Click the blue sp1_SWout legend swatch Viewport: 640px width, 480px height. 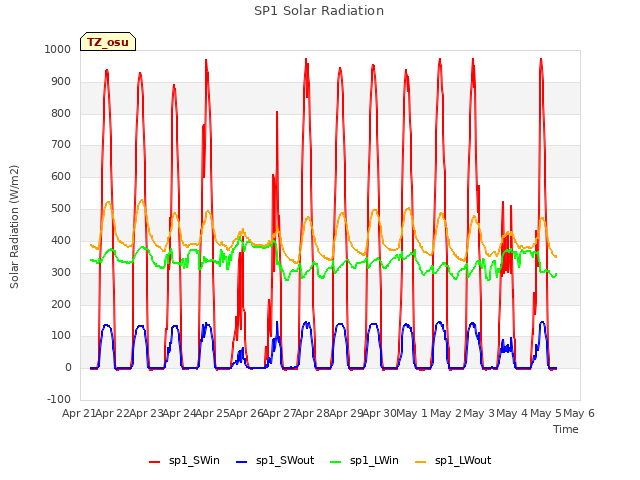(242, 462)
